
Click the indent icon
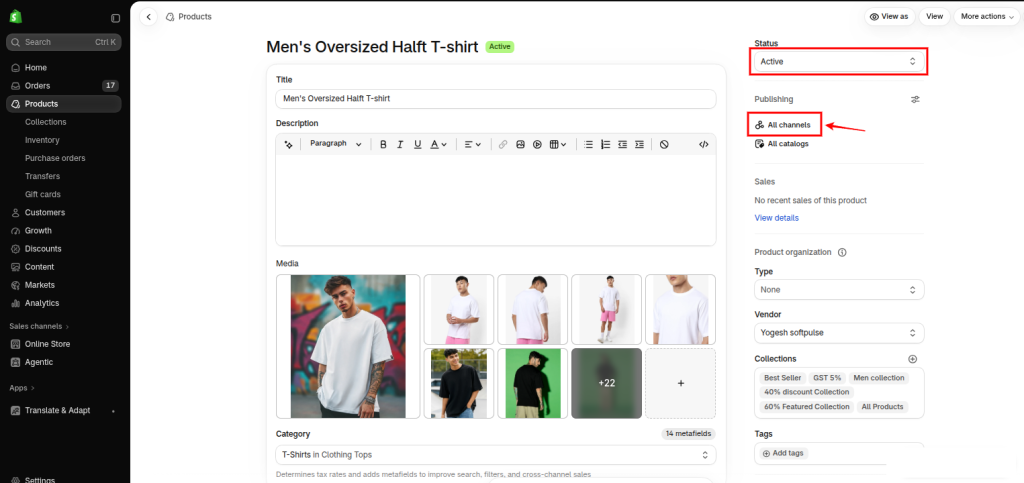(x=639, y=144)
